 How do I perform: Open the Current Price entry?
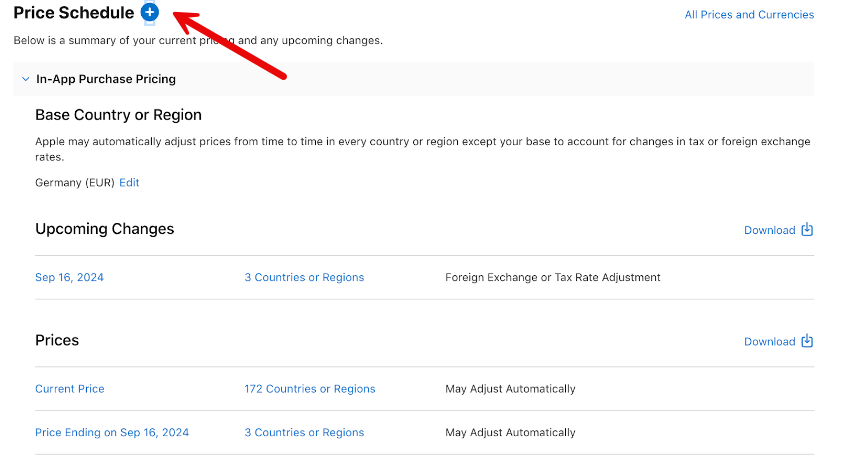70,389
